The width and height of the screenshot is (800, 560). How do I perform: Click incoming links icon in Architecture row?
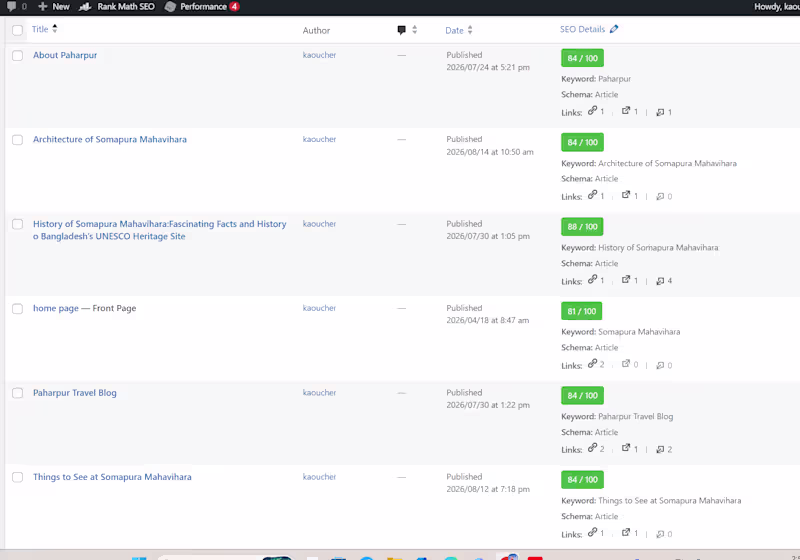click(660, 196)
